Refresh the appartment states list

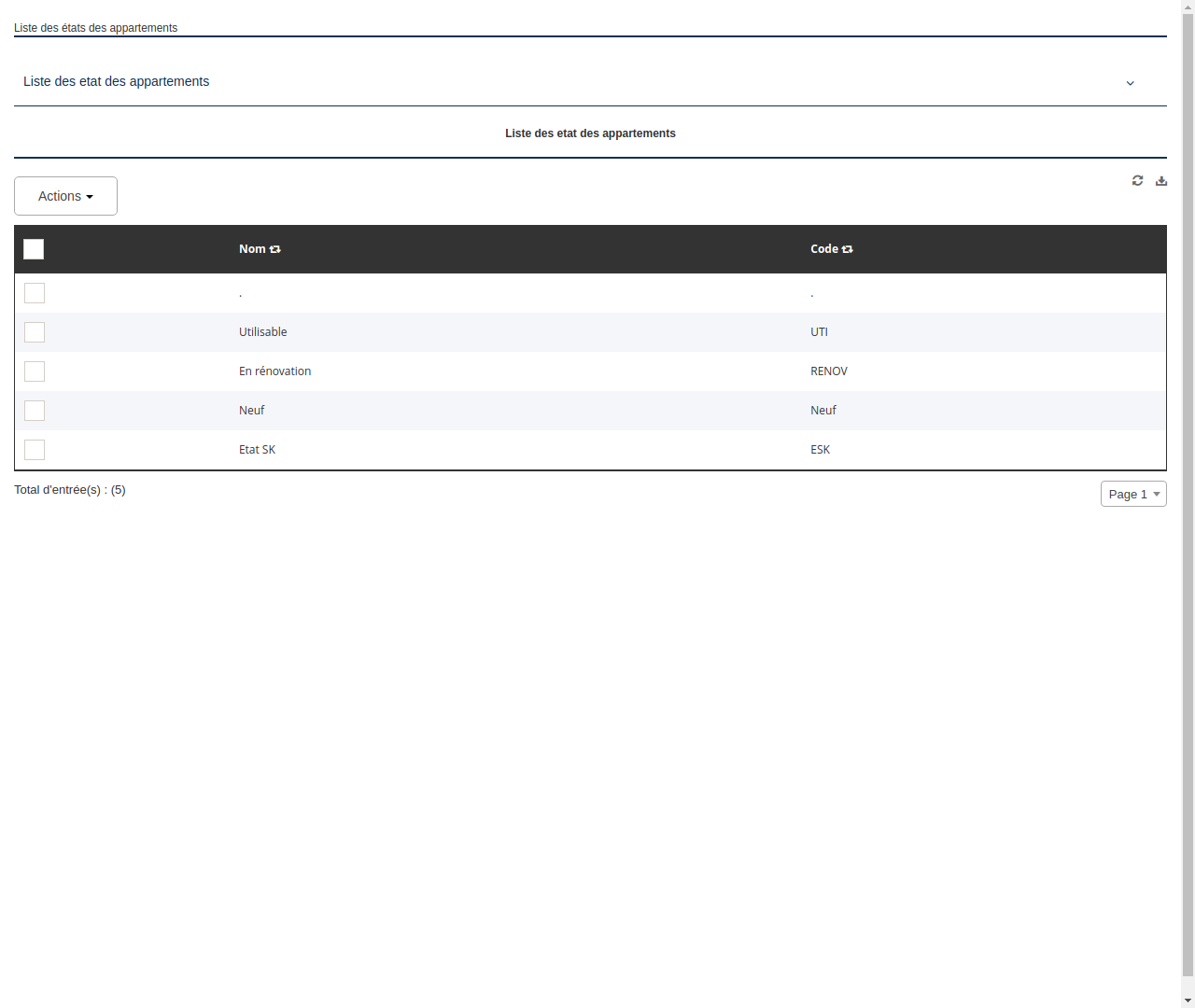[x=1137, y=180]
